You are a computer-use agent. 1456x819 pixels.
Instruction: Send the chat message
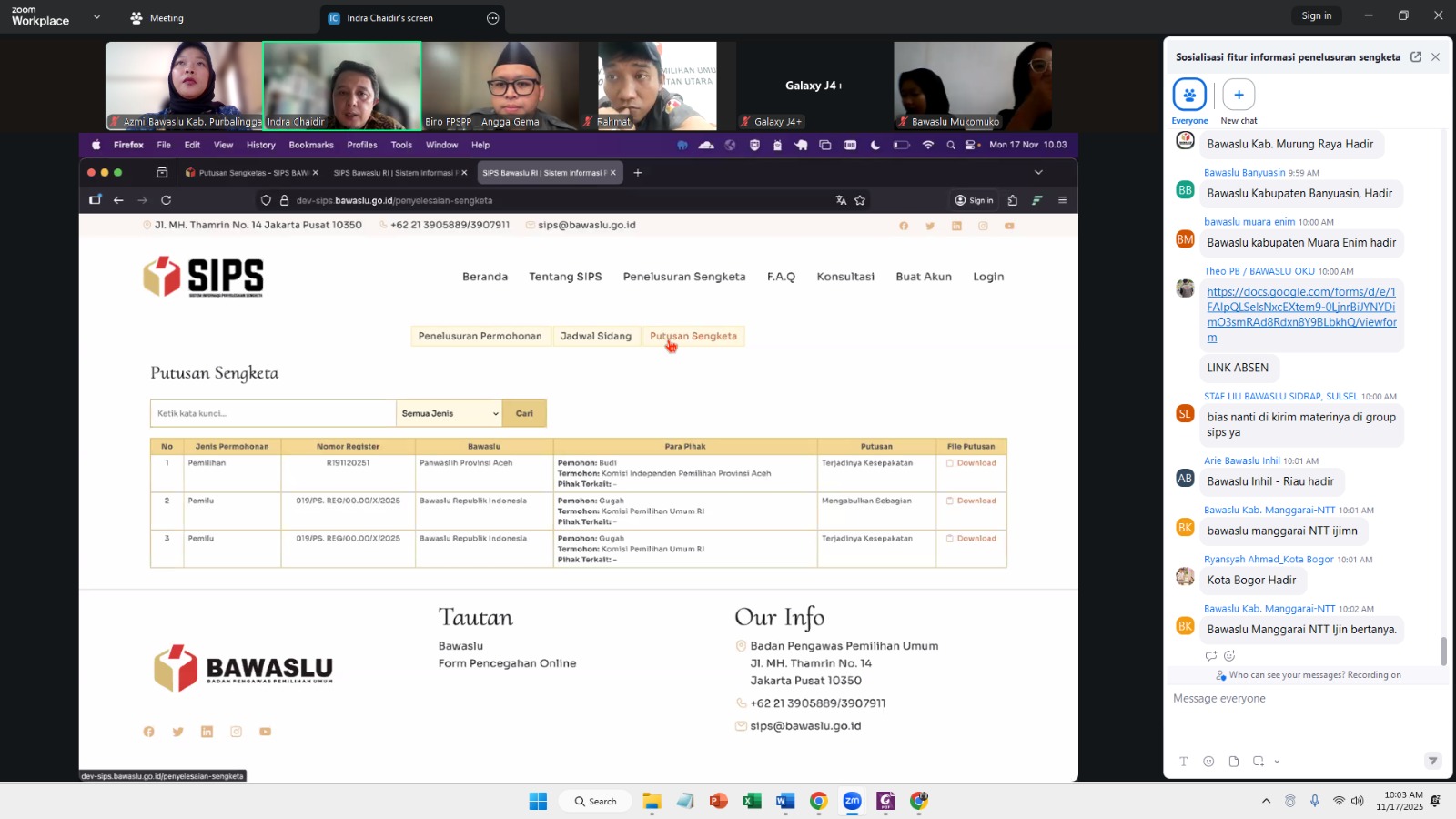click(1432, 761)
